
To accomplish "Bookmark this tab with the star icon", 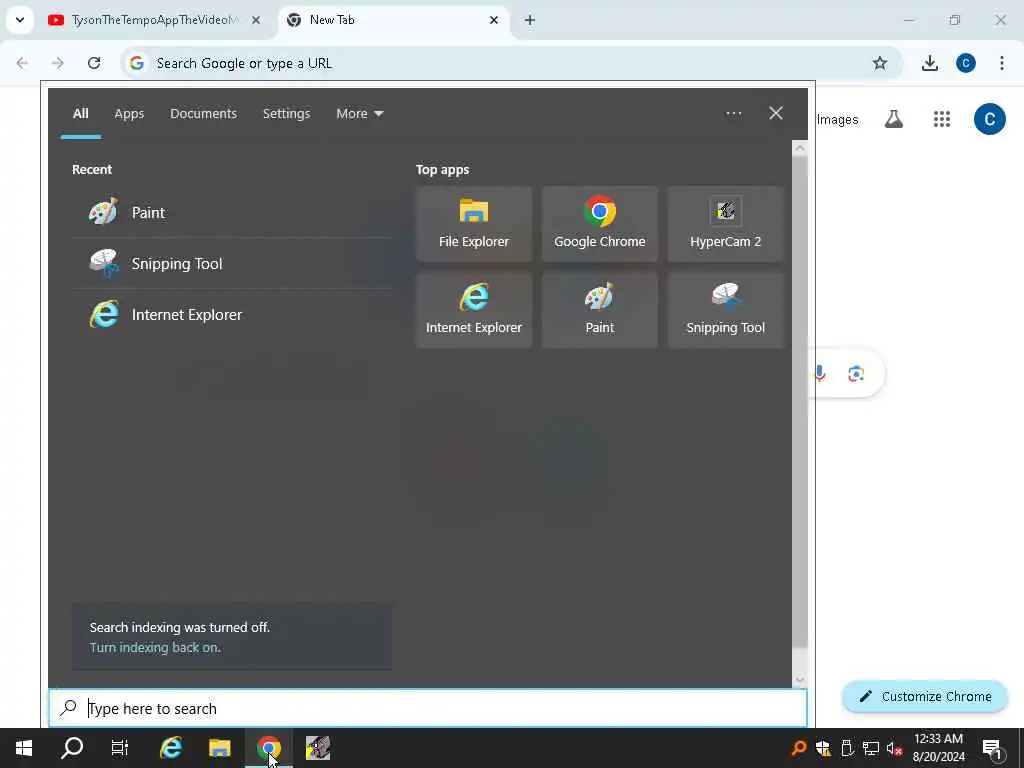I will click(x=880, y=63).
